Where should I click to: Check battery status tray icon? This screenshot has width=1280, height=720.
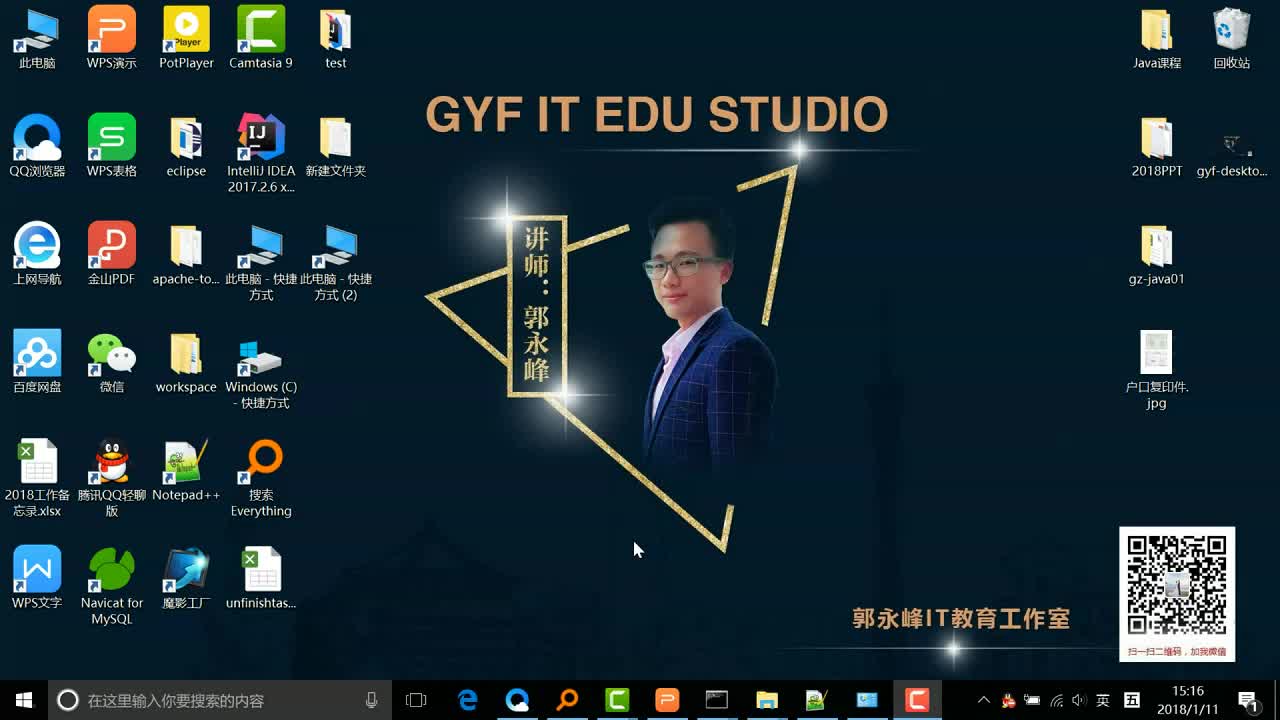point(1032,700)
